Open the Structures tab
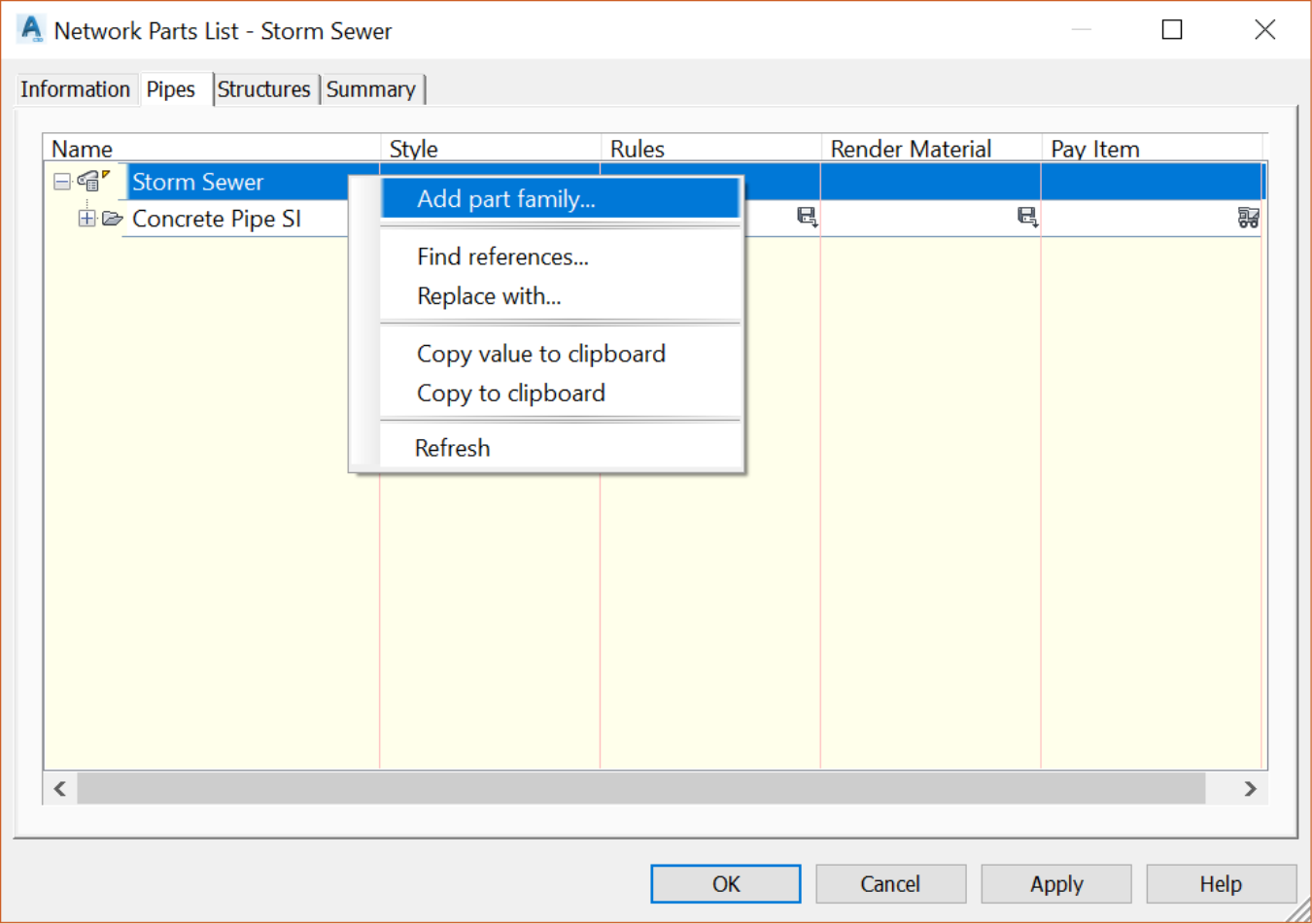 [x=263, y=89]
